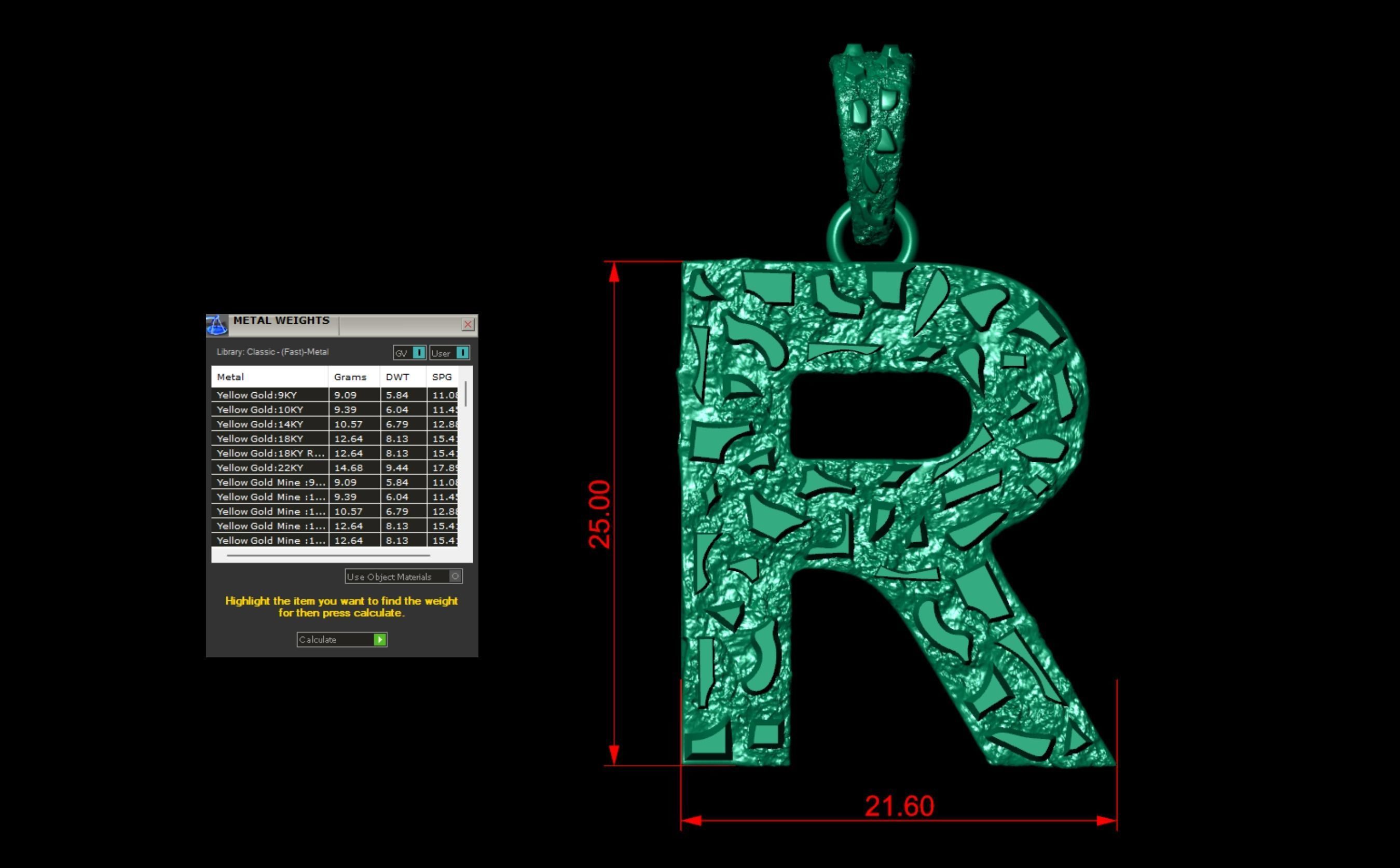
Task: Select the Yellow Gold Mine :9... row
Action: pos(335,482)
